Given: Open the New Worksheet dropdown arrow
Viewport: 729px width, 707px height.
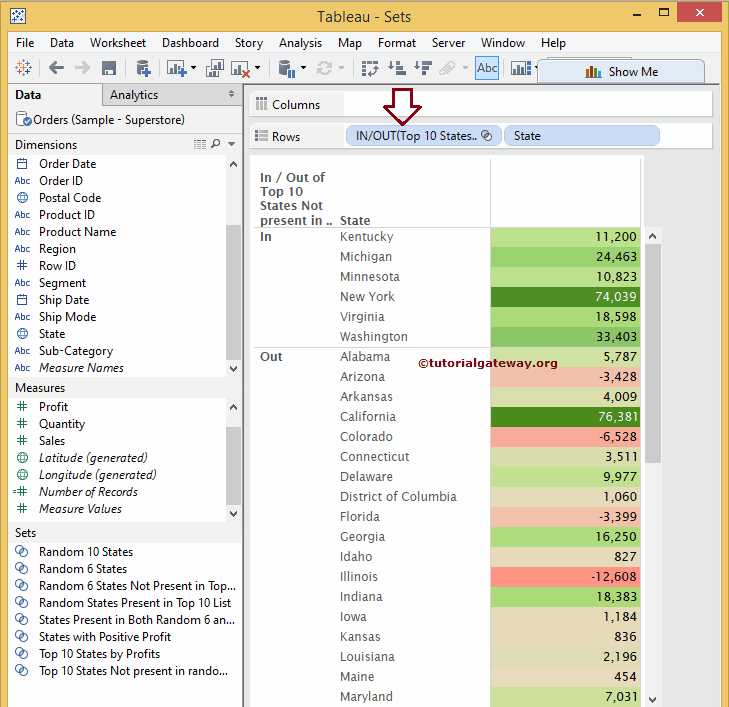Looking at the screenshot, I should coord(193,68).
